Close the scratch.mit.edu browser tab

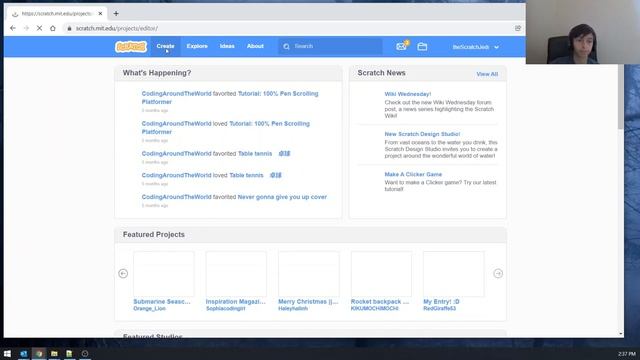[100, 13]
